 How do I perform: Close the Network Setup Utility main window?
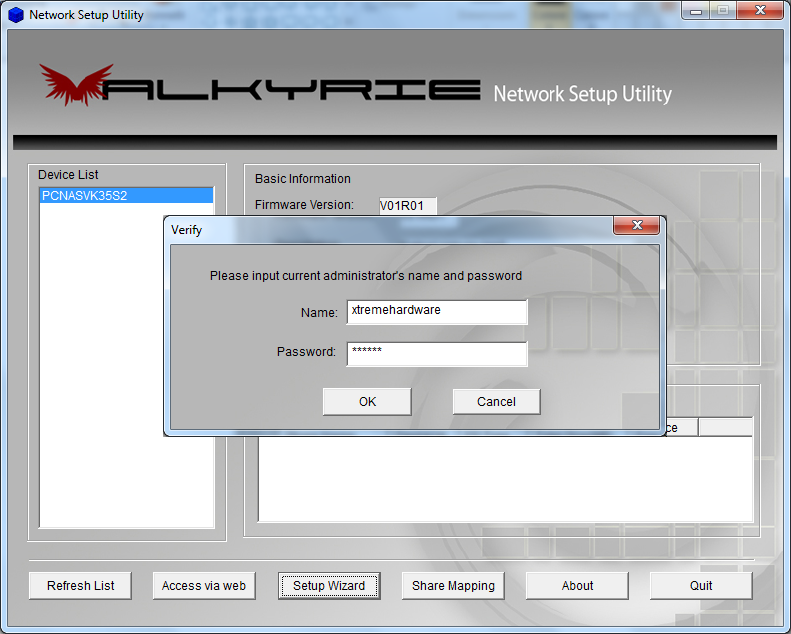point(759,12)
